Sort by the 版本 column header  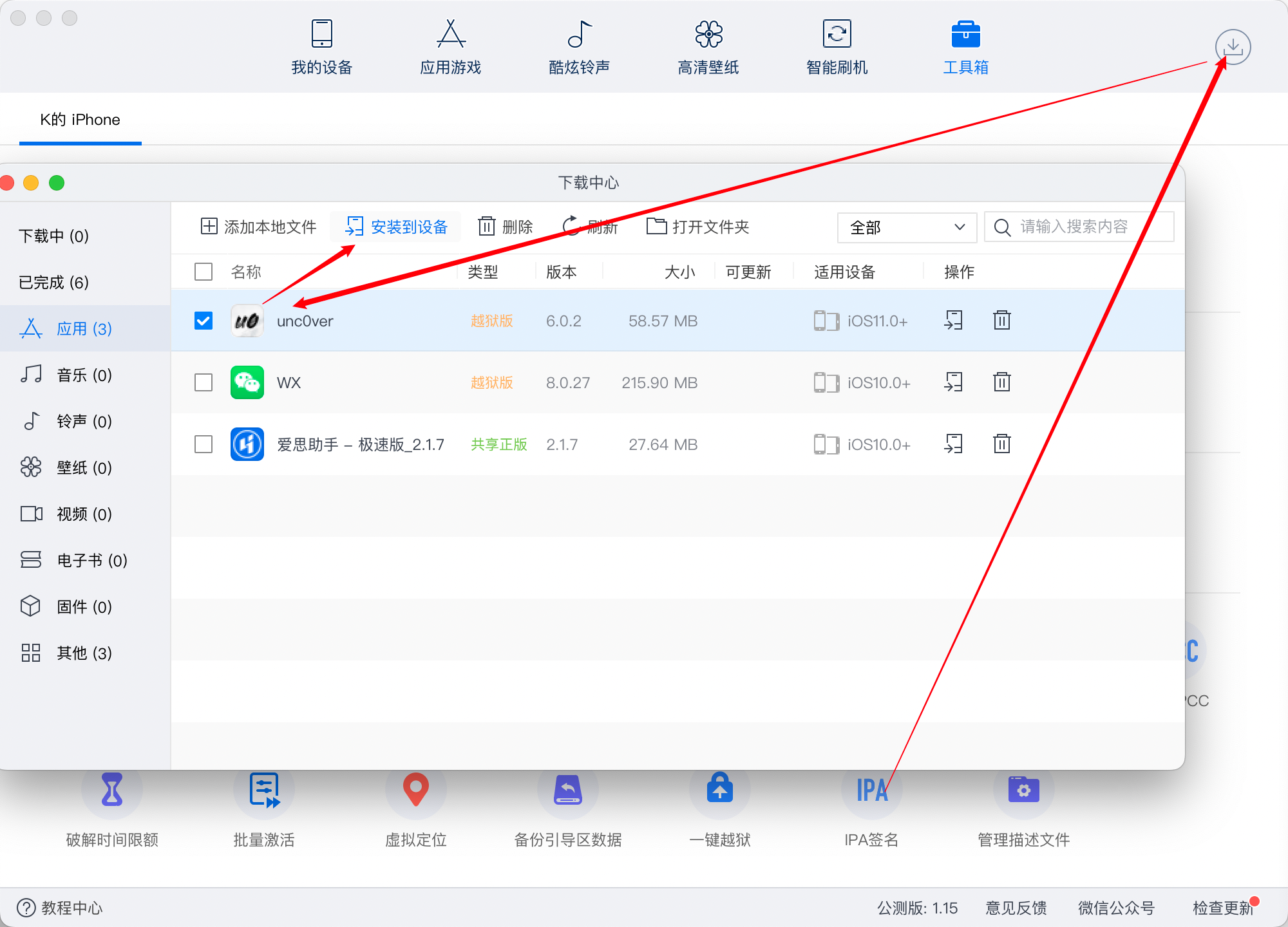(x=562, y=272)
